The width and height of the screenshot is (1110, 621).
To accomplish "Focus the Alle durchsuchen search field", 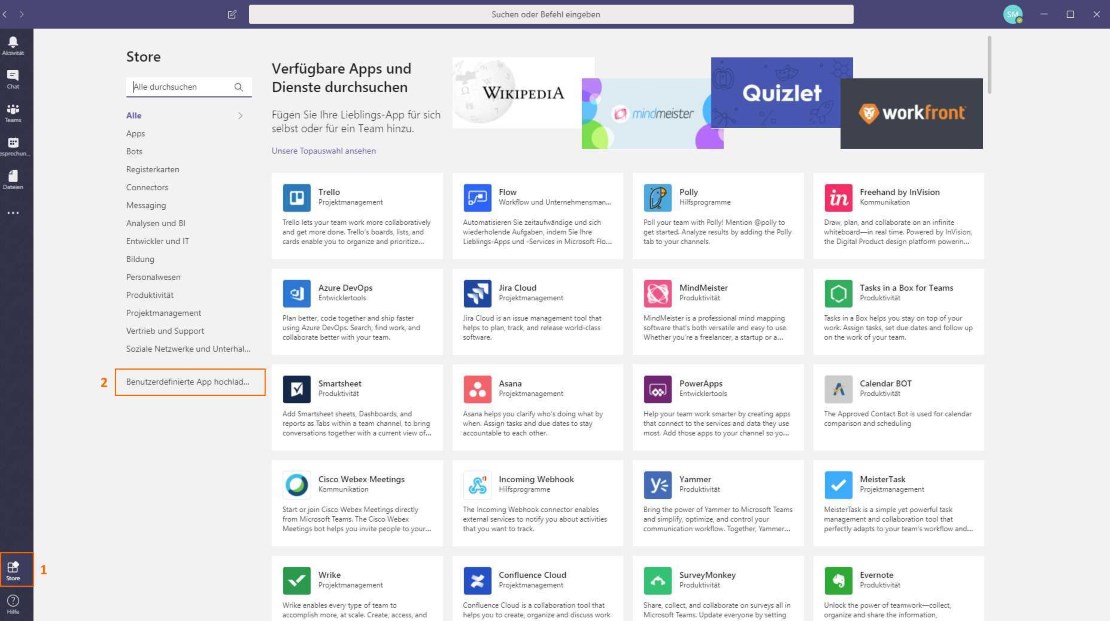I will tap(188, 87).
